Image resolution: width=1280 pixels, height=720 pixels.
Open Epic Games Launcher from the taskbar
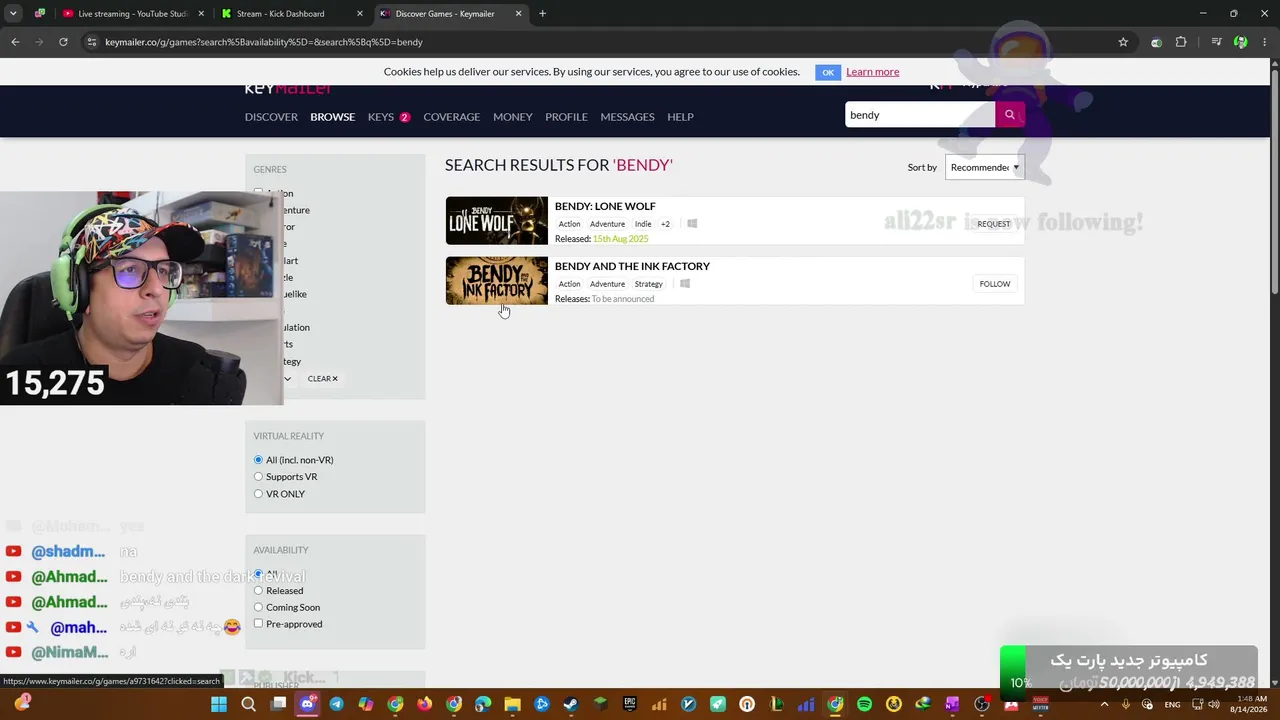[630, 704]
